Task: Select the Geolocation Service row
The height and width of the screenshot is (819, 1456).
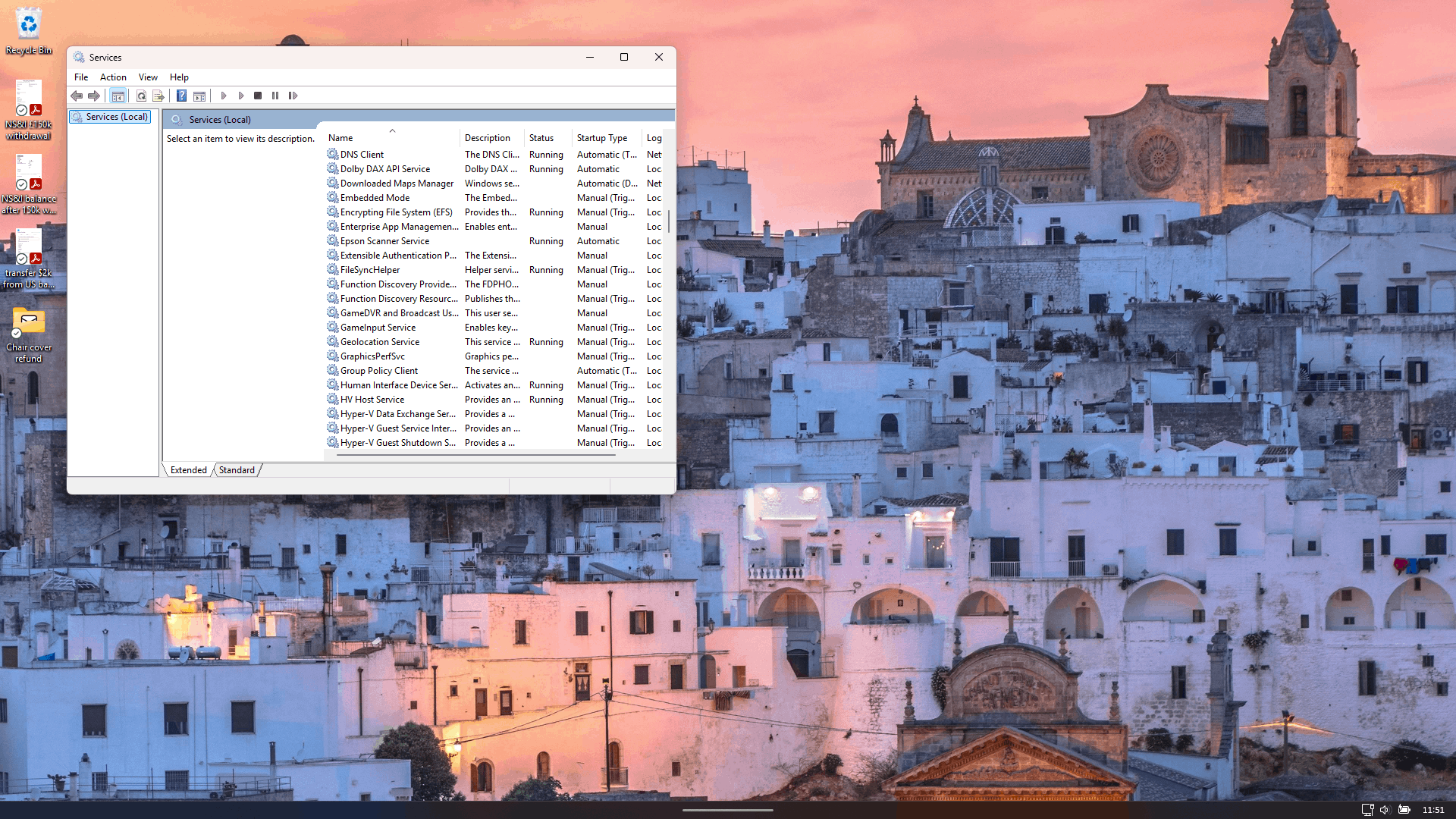Action: pos(493,342)
